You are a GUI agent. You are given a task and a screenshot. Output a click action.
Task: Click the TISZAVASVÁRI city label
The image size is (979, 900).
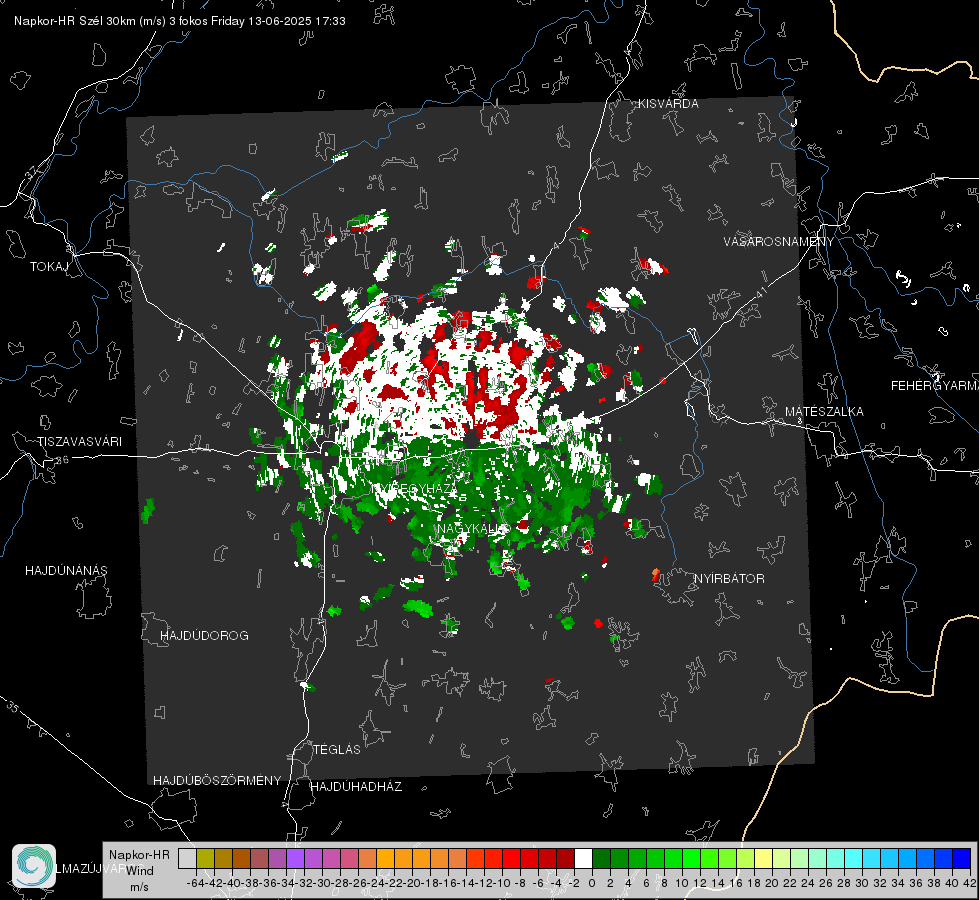coord(79,442)
